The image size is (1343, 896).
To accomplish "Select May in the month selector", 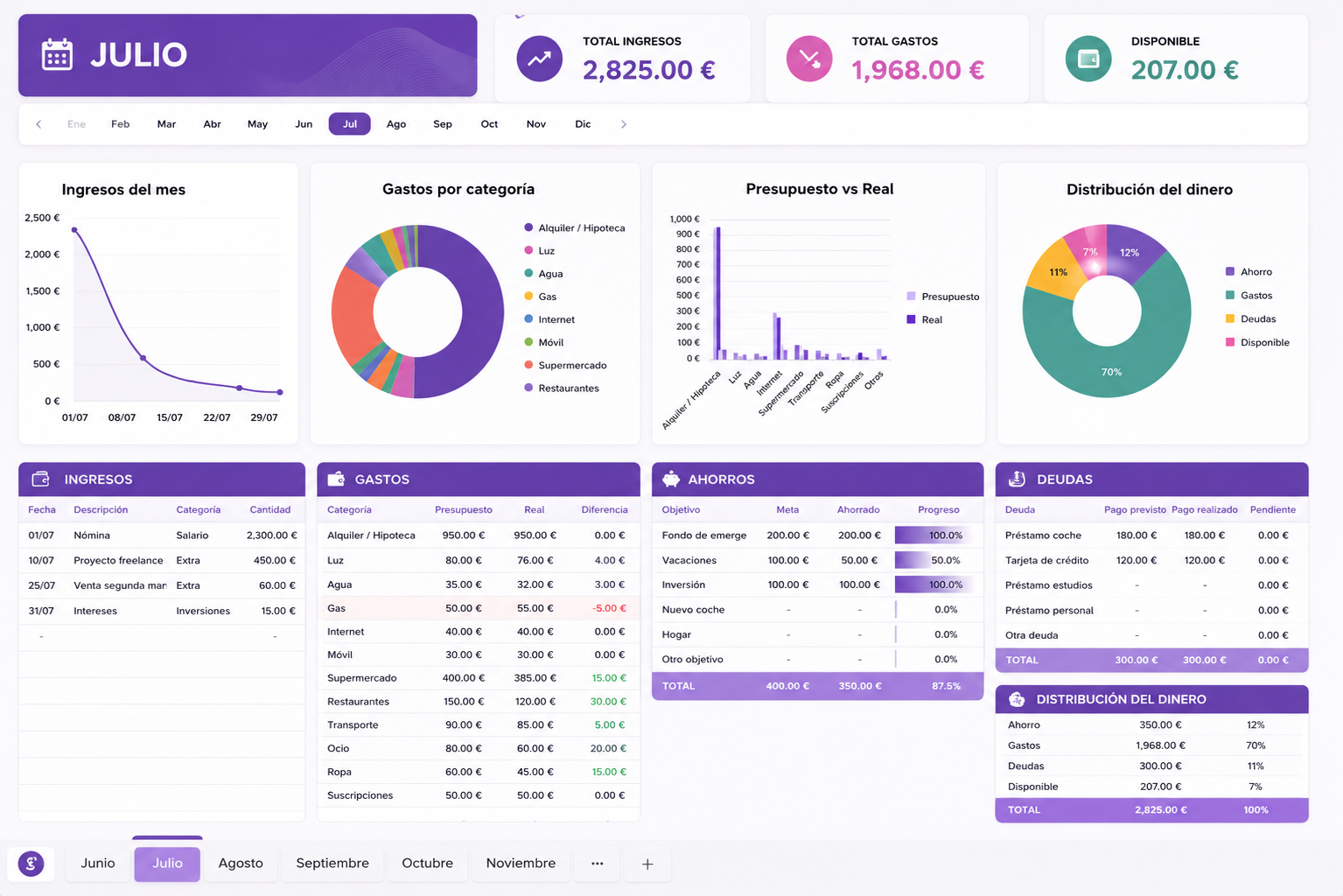I will point(257,124).
